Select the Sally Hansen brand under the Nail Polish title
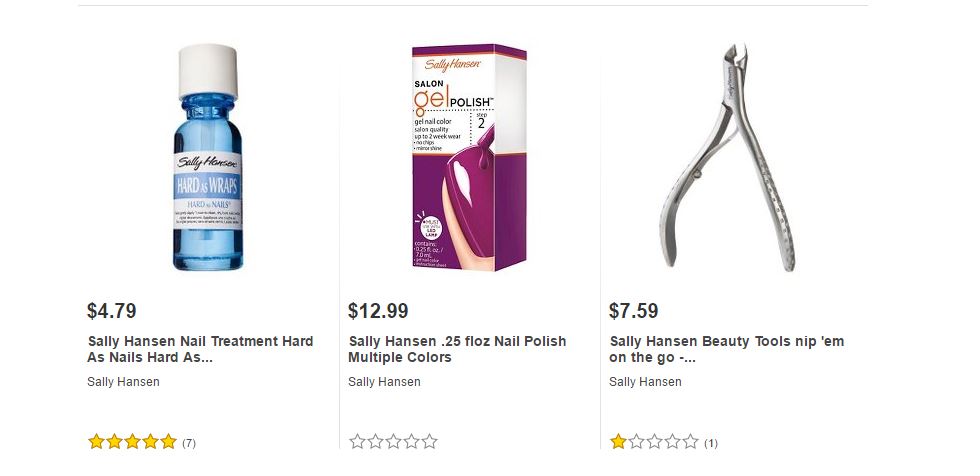The height and width of the screenshot is (476, 980). [x=384, y=382]
